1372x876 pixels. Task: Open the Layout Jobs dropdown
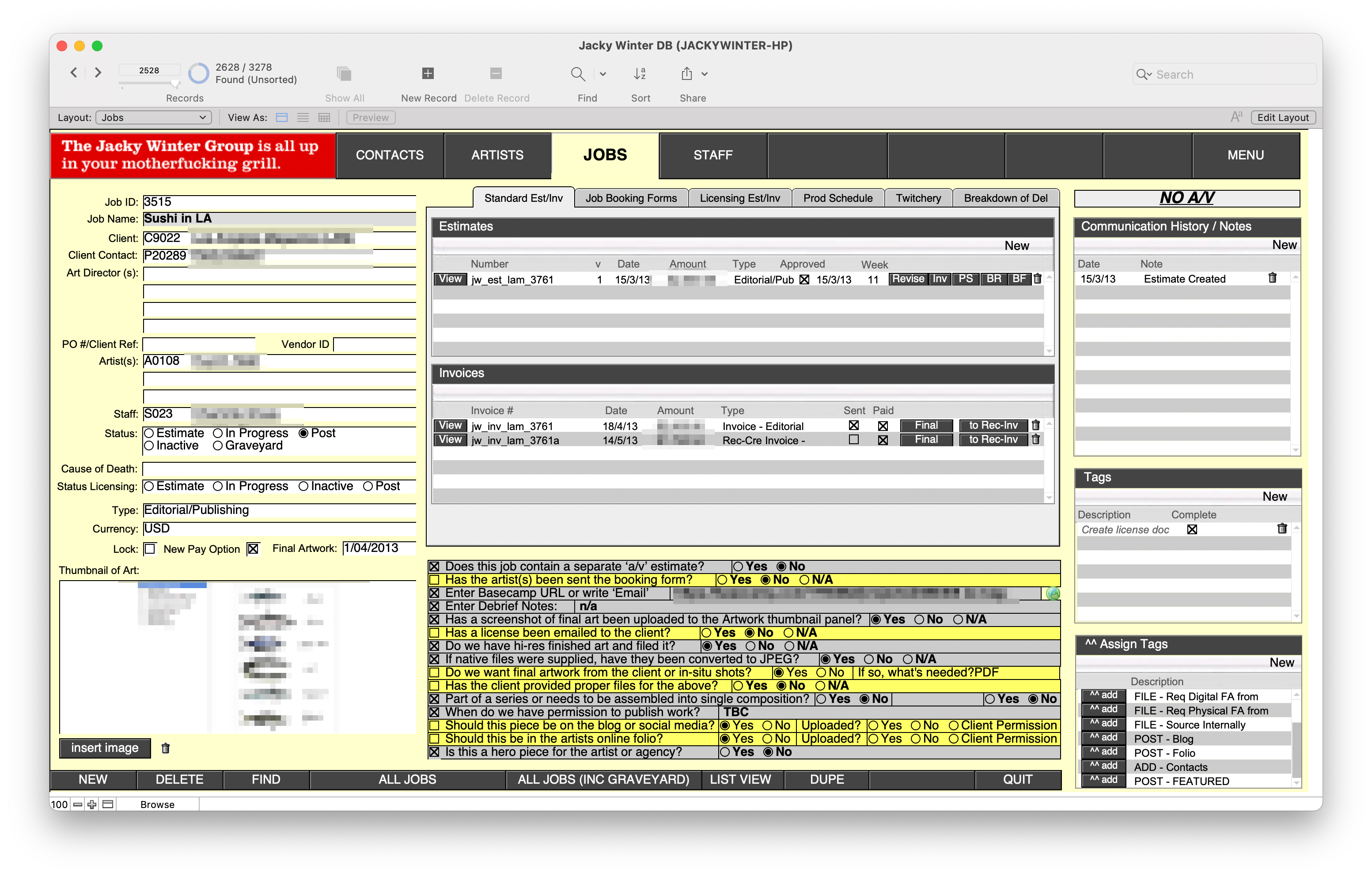click(x=153, y=118)
